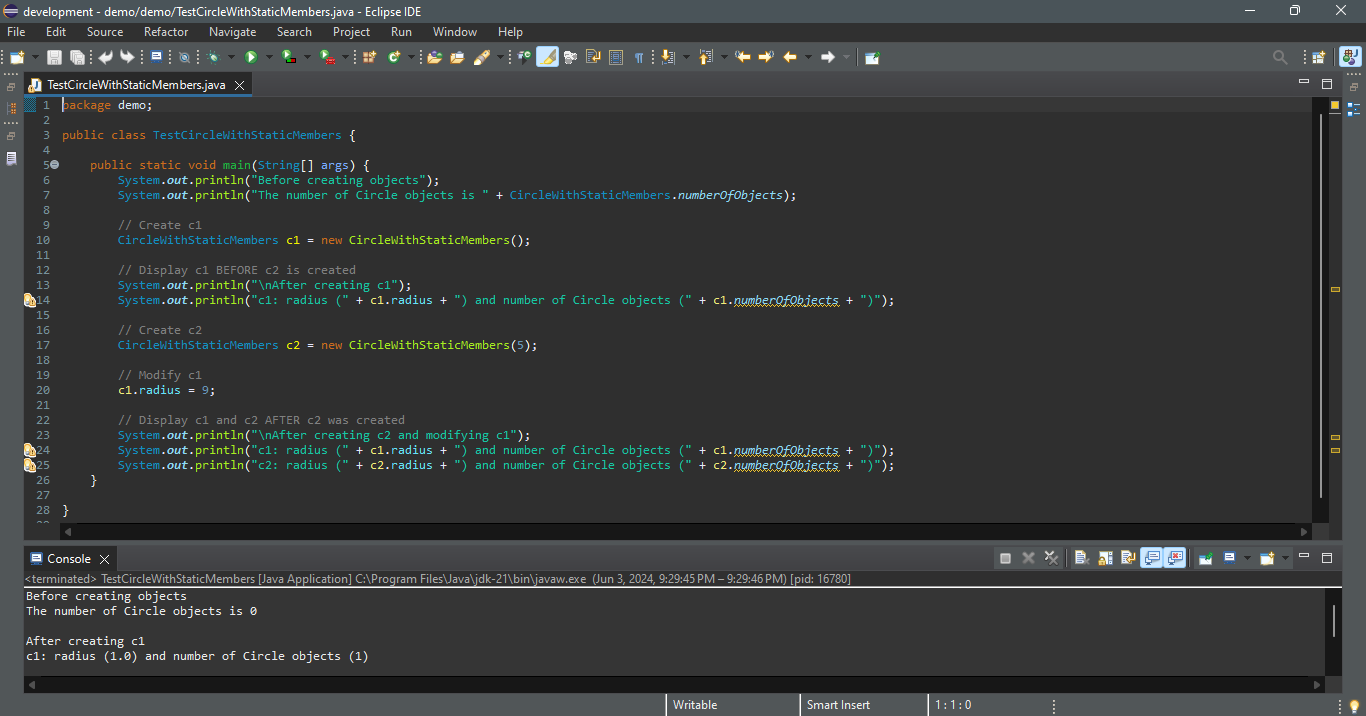Click the Save All toolbar icon
The image size is (1366, 716).
(76, 57)
